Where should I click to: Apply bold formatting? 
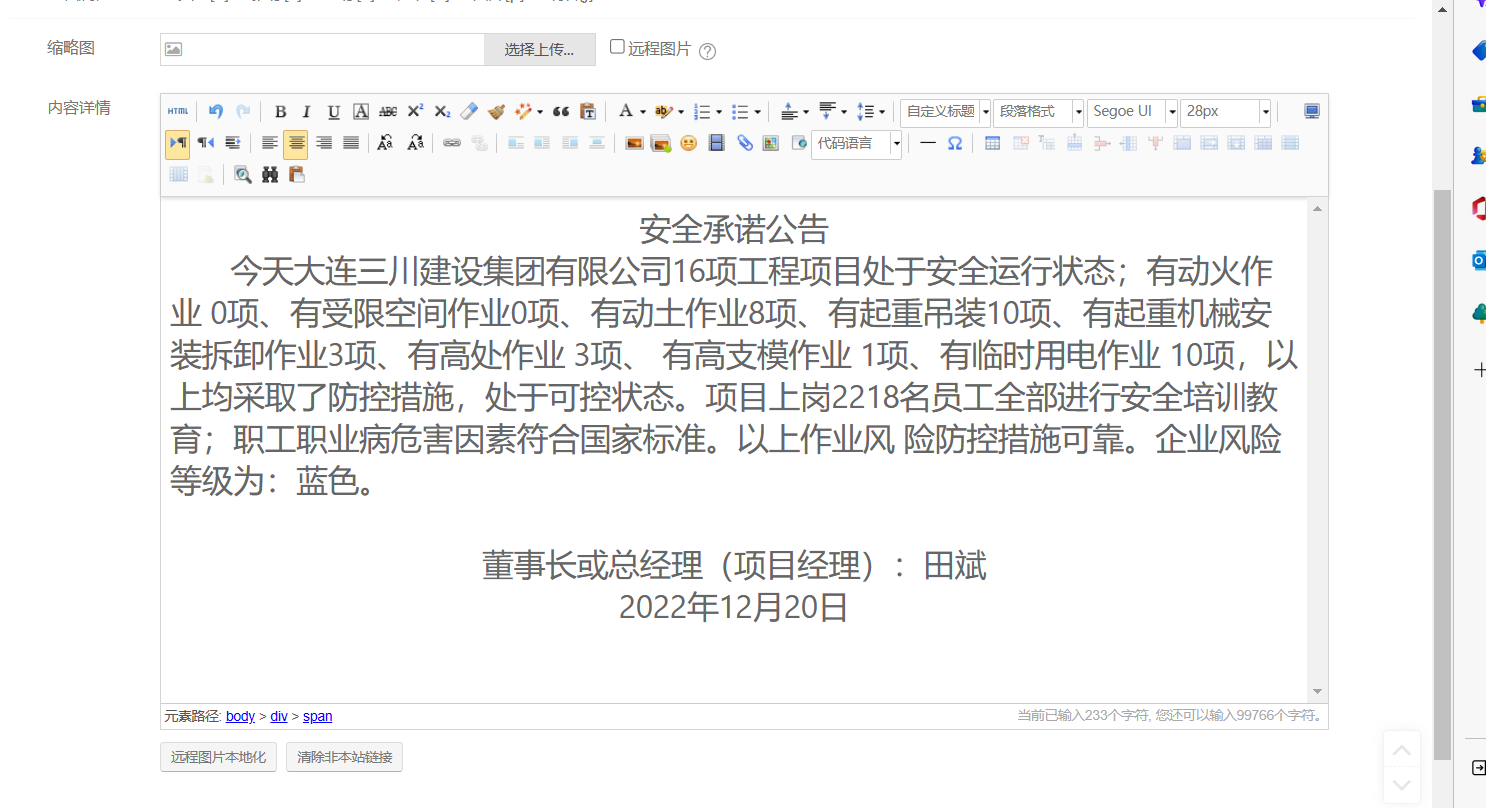[x=281, y=112]
